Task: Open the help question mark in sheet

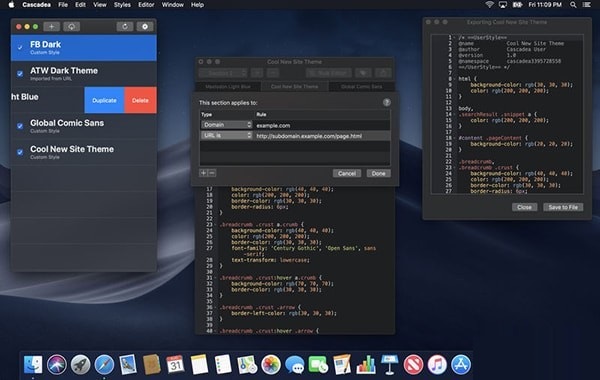Action: [x=386, y=102]
